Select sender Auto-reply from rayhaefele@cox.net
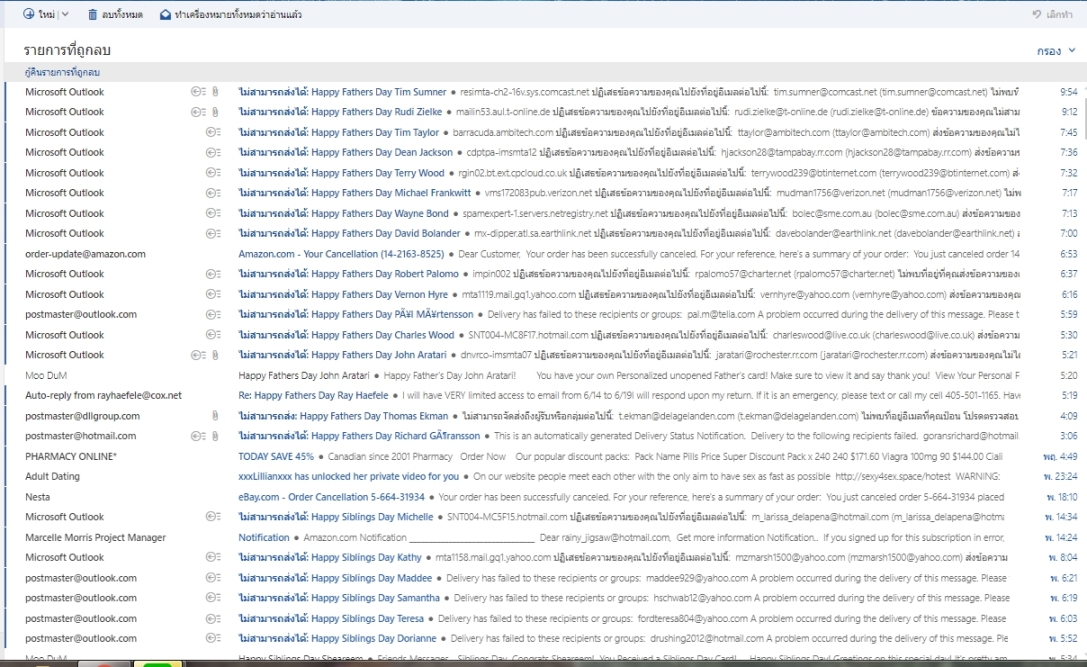1087x667 pixels. tap(103, 395)
